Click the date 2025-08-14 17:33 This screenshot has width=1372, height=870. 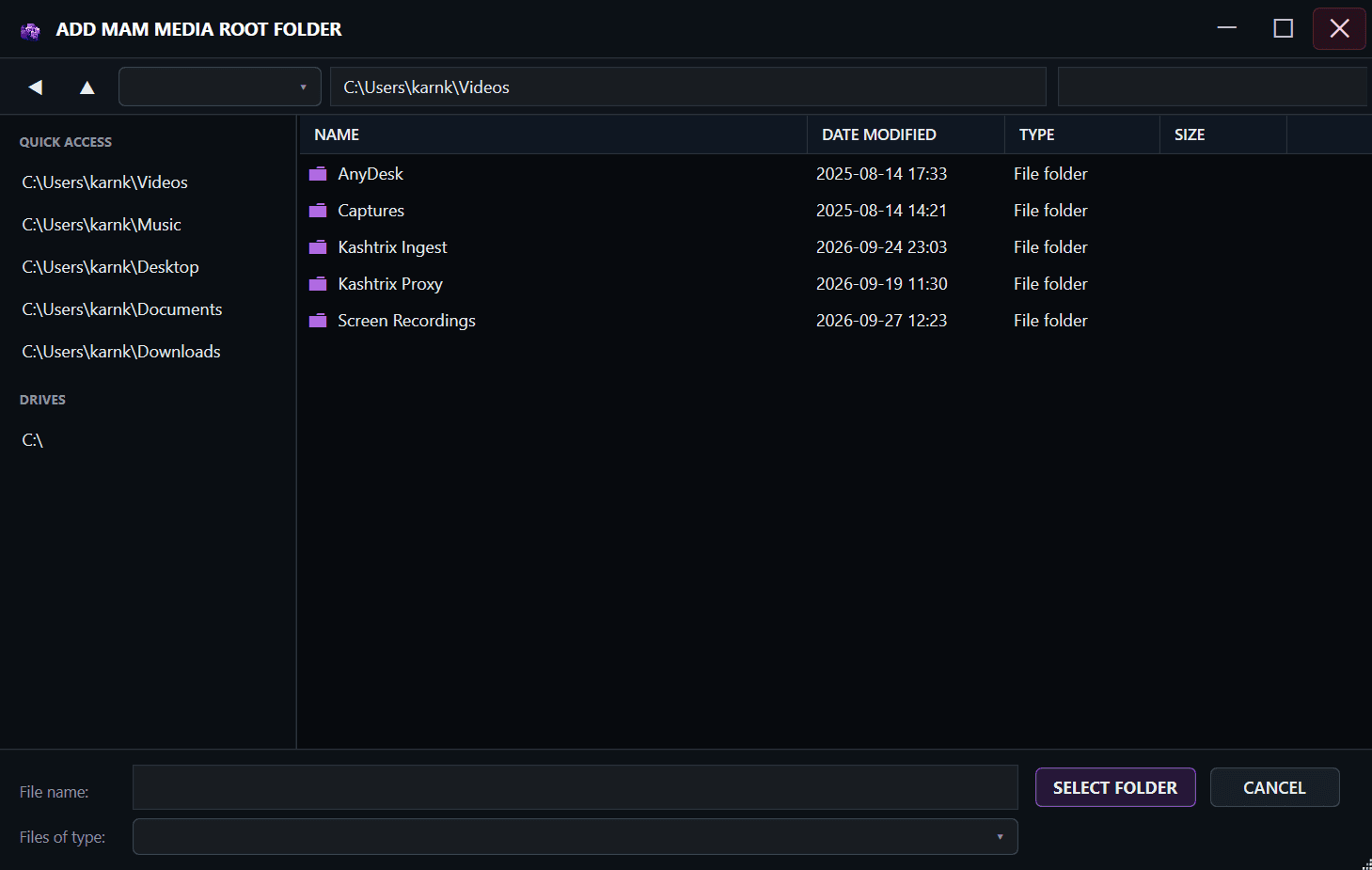pyautogui.click(x=882, y=174)
